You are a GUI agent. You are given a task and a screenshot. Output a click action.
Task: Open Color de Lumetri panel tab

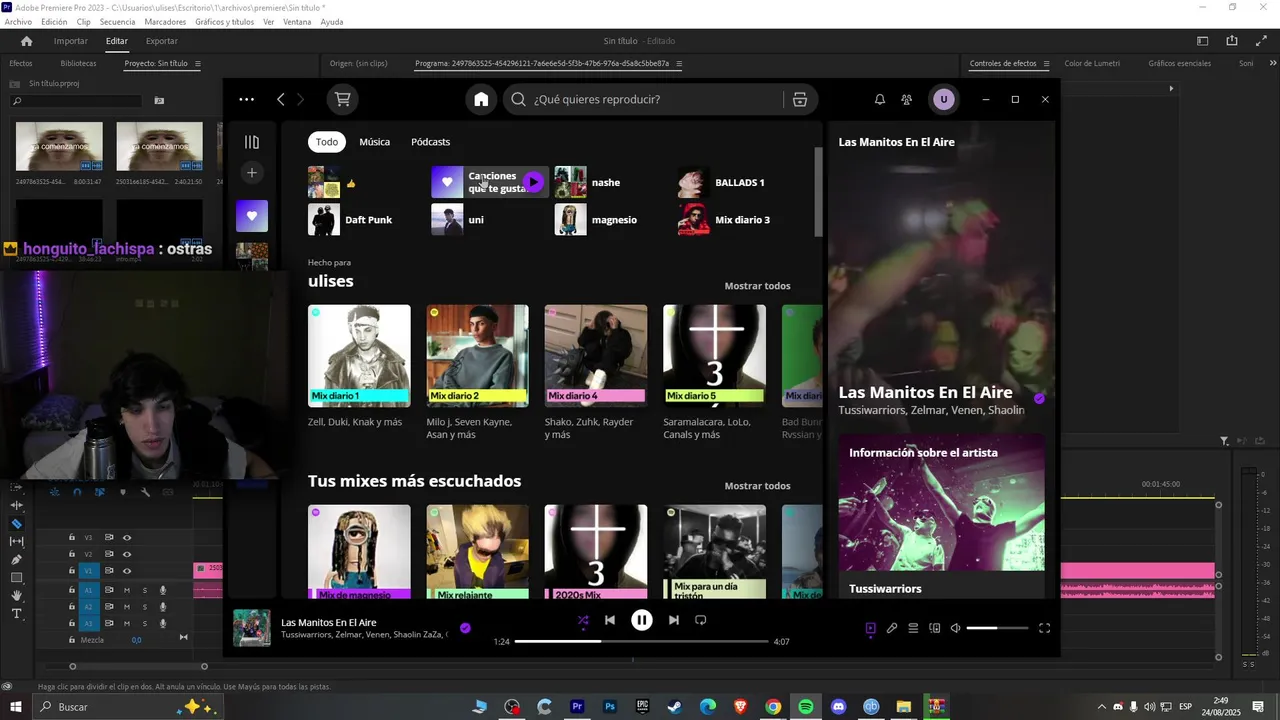[x=1092, y=63]
